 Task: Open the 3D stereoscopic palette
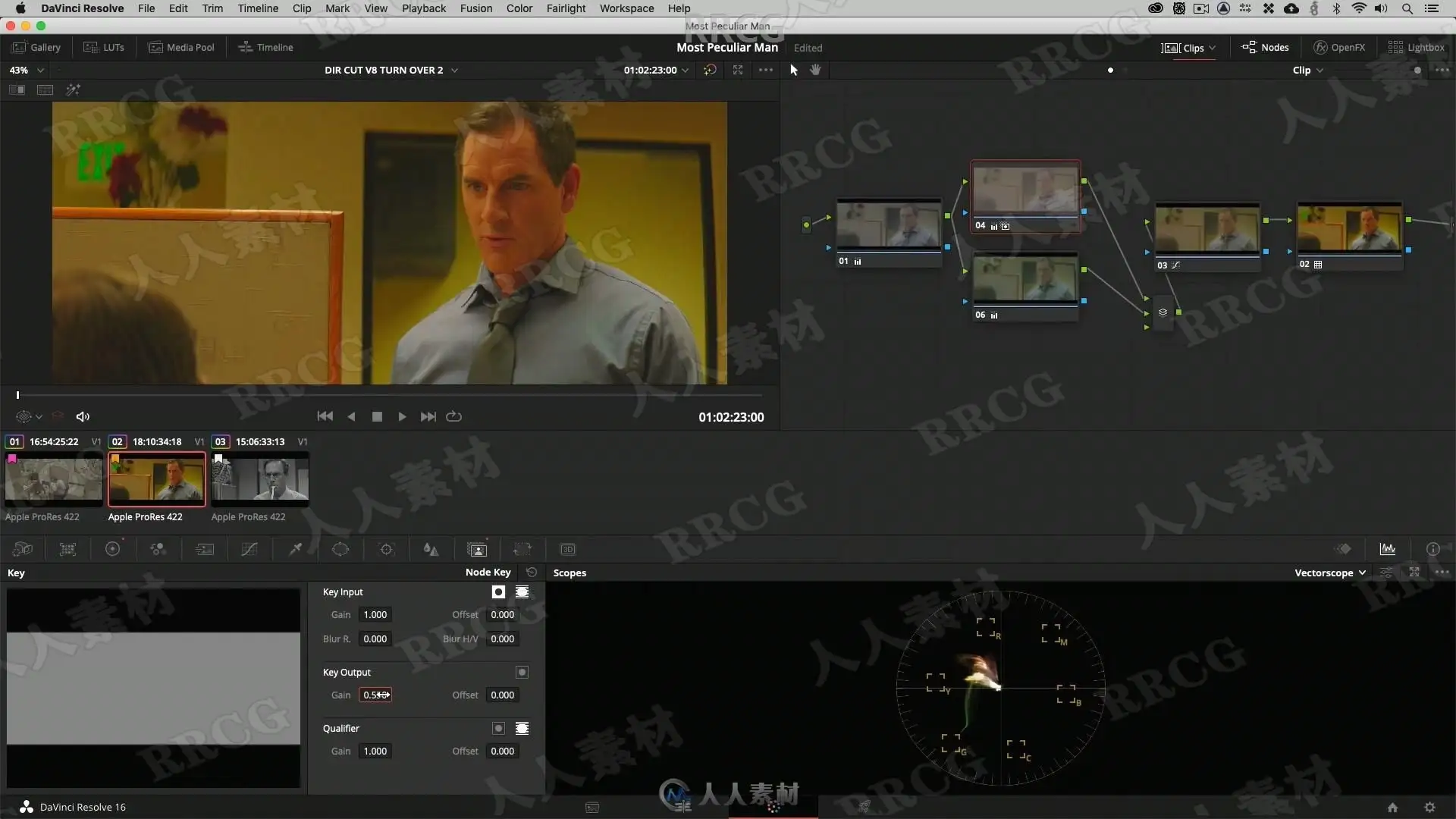click(x=568, y=549)
